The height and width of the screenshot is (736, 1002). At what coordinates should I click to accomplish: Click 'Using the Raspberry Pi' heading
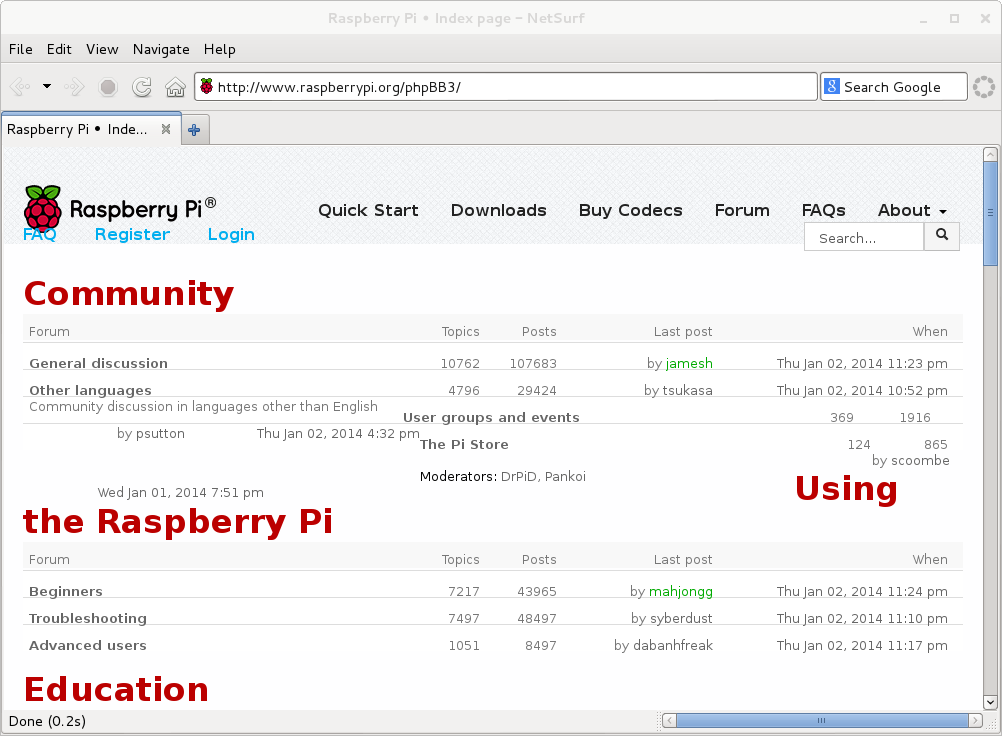(x=178, y=521)
